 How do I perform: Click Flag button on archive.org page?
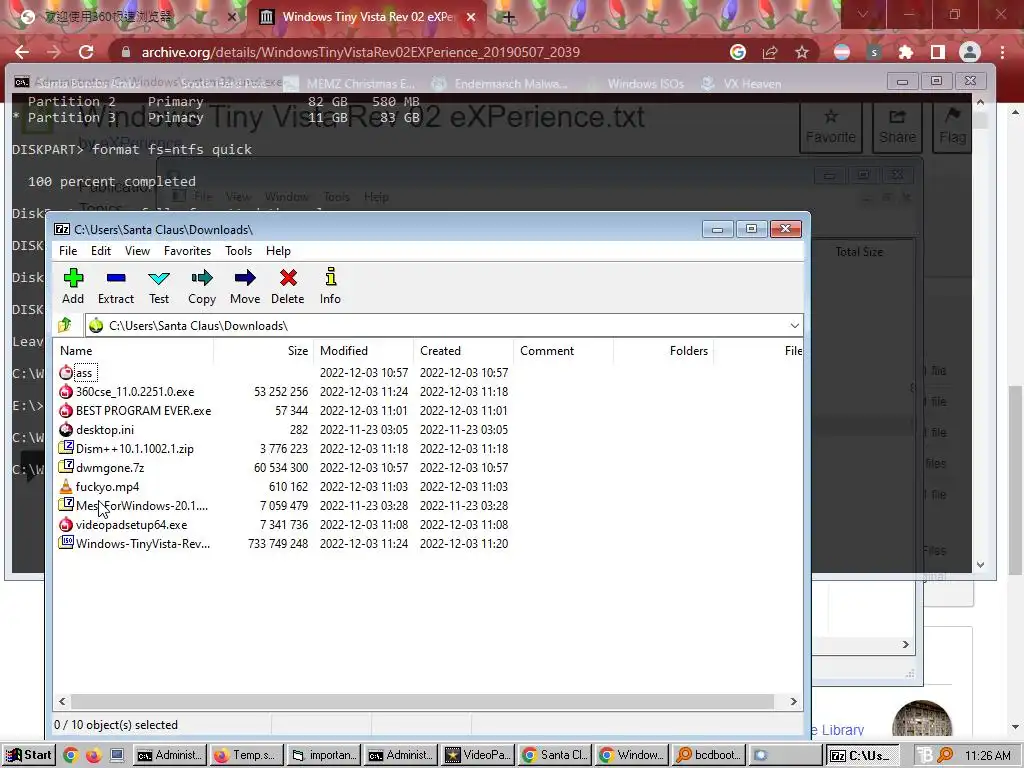click(x=953, y=127)
